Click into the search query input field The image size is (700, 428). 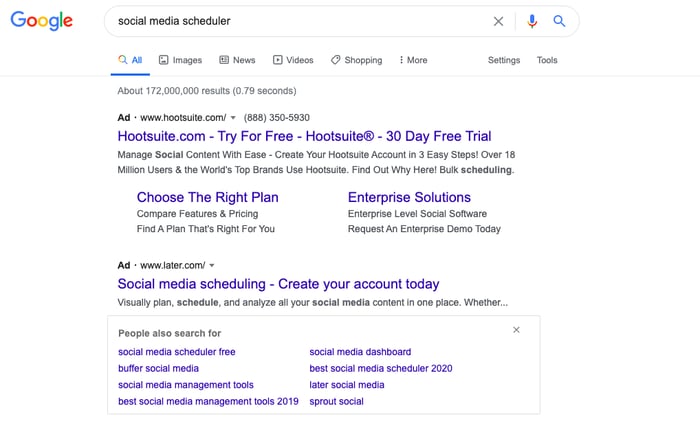[x=300, y=21]
